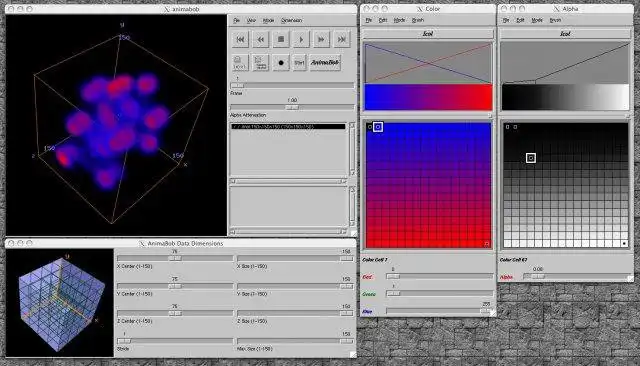The height and width of the screenshot is (366, 640).
Task: Select the highlighted dark alpha cell
Action: 531,158
